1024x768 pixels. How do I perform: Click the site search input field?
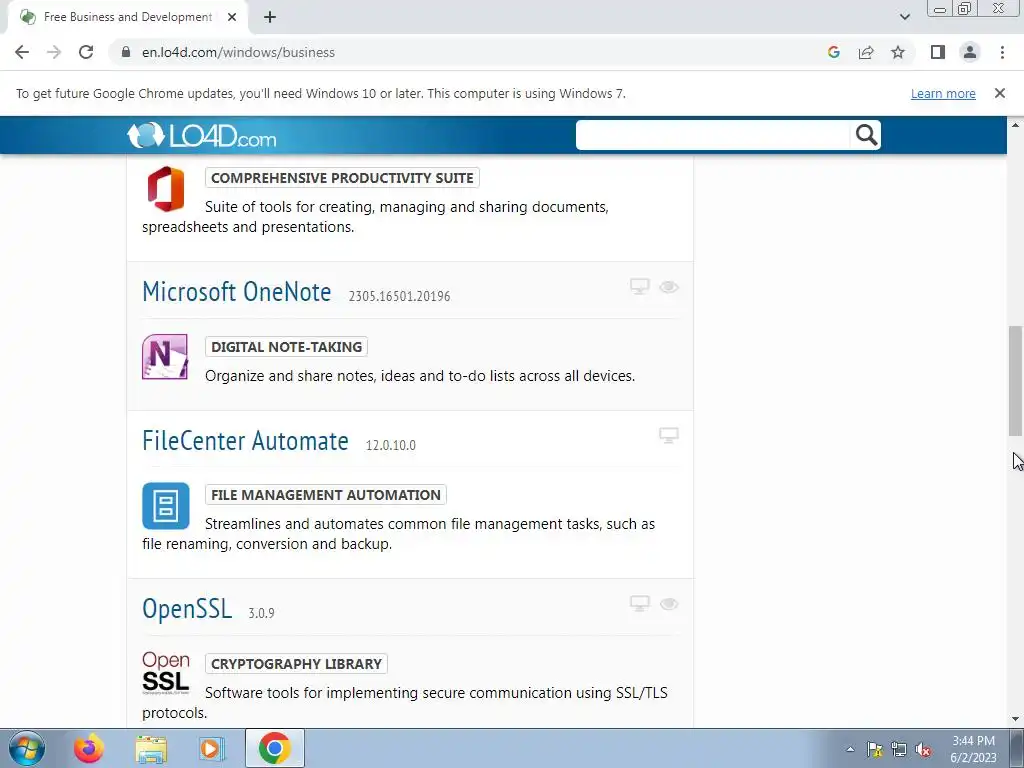(712, 135)
